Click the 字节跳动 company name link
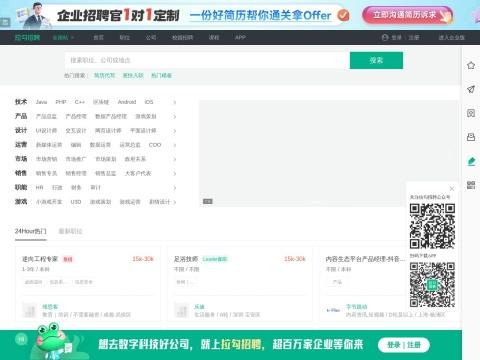Image resolution: width=480 pixels, height=360 pixels. 356,307
